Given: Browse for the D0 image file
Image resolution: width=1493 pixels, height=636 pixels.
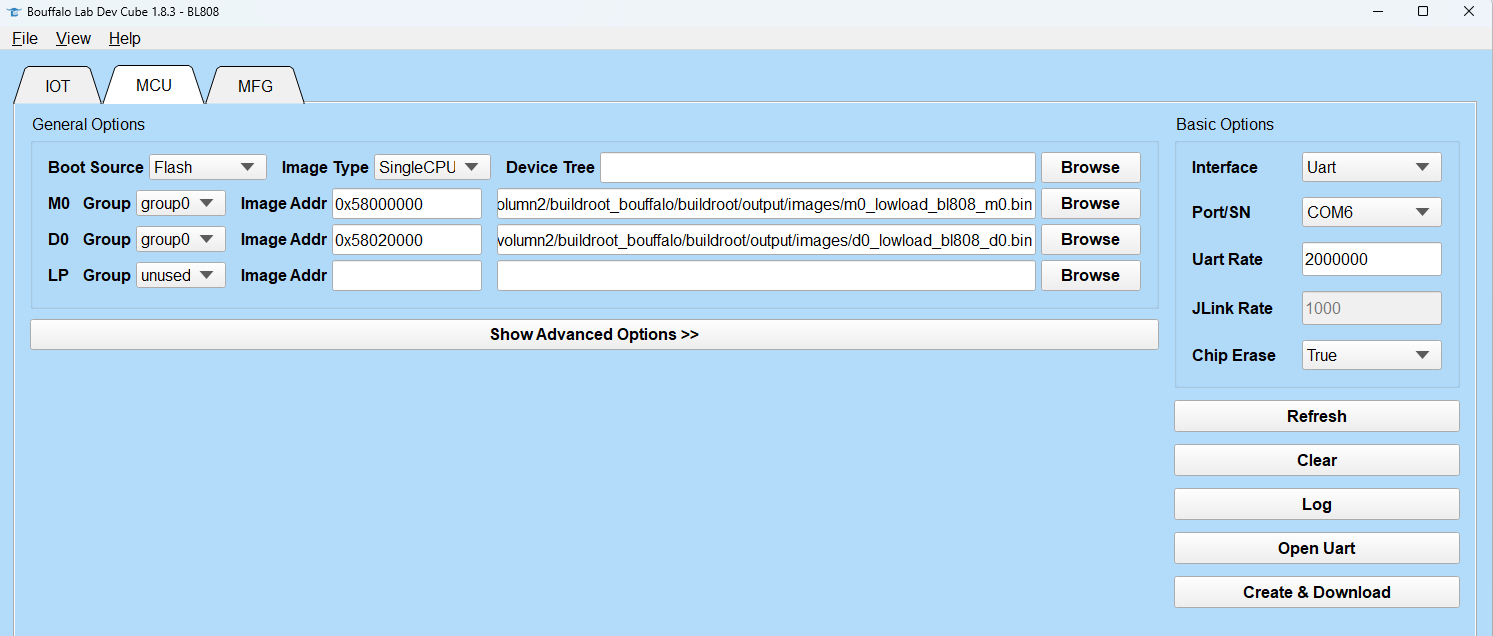Looking at the screenshot, I should pos(1090,239).
